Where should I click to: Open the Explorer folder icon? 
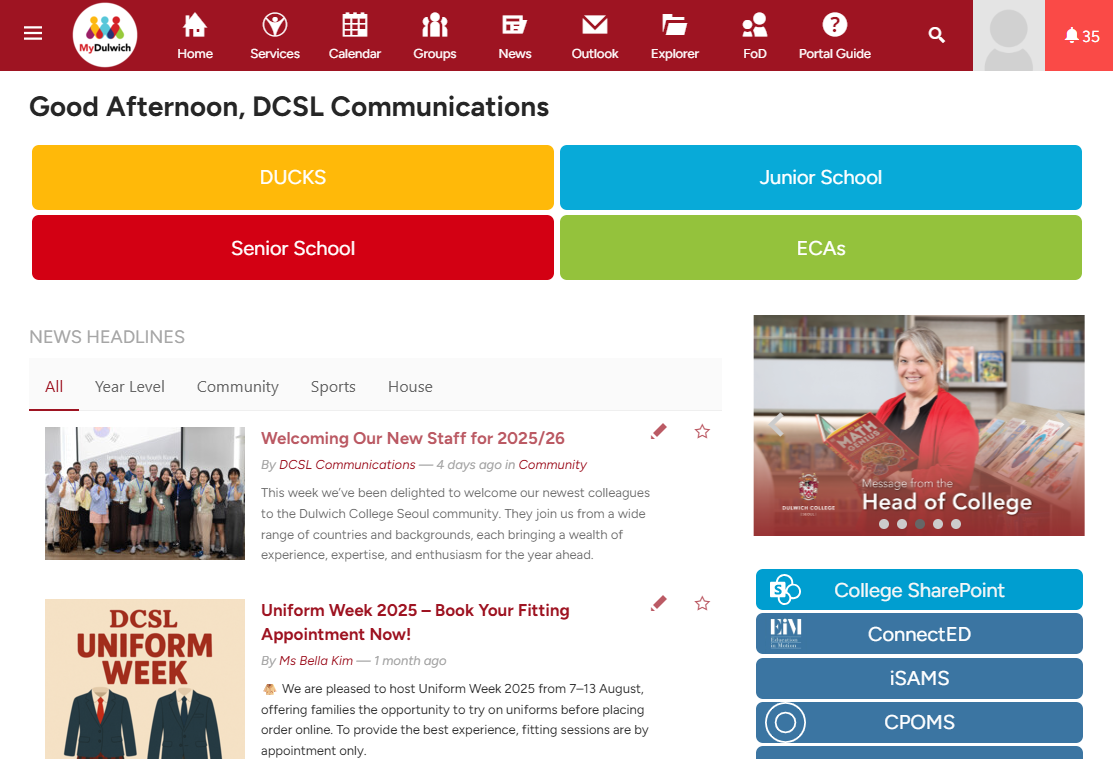coord(675,26)
